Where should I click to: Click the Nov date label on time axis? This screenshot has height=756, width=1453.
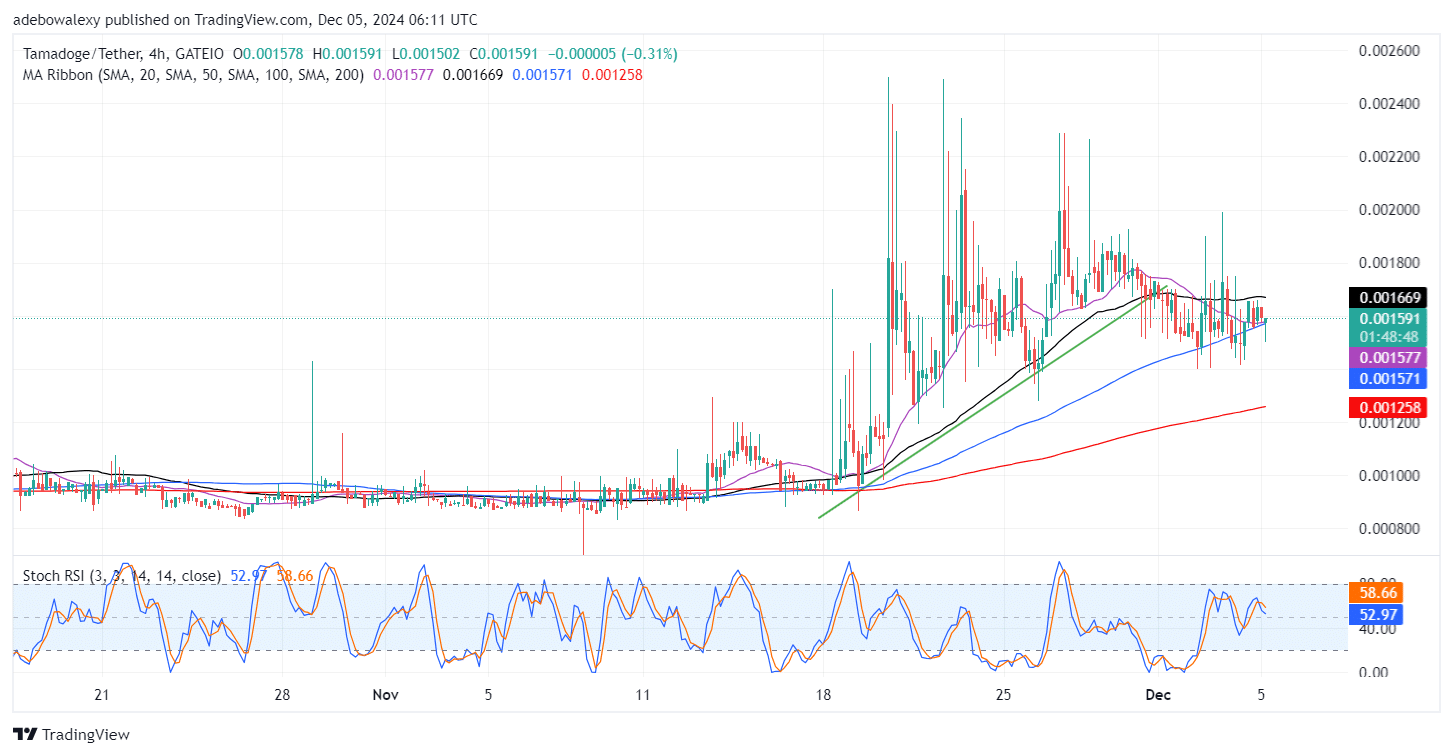(x=385, y=694)
